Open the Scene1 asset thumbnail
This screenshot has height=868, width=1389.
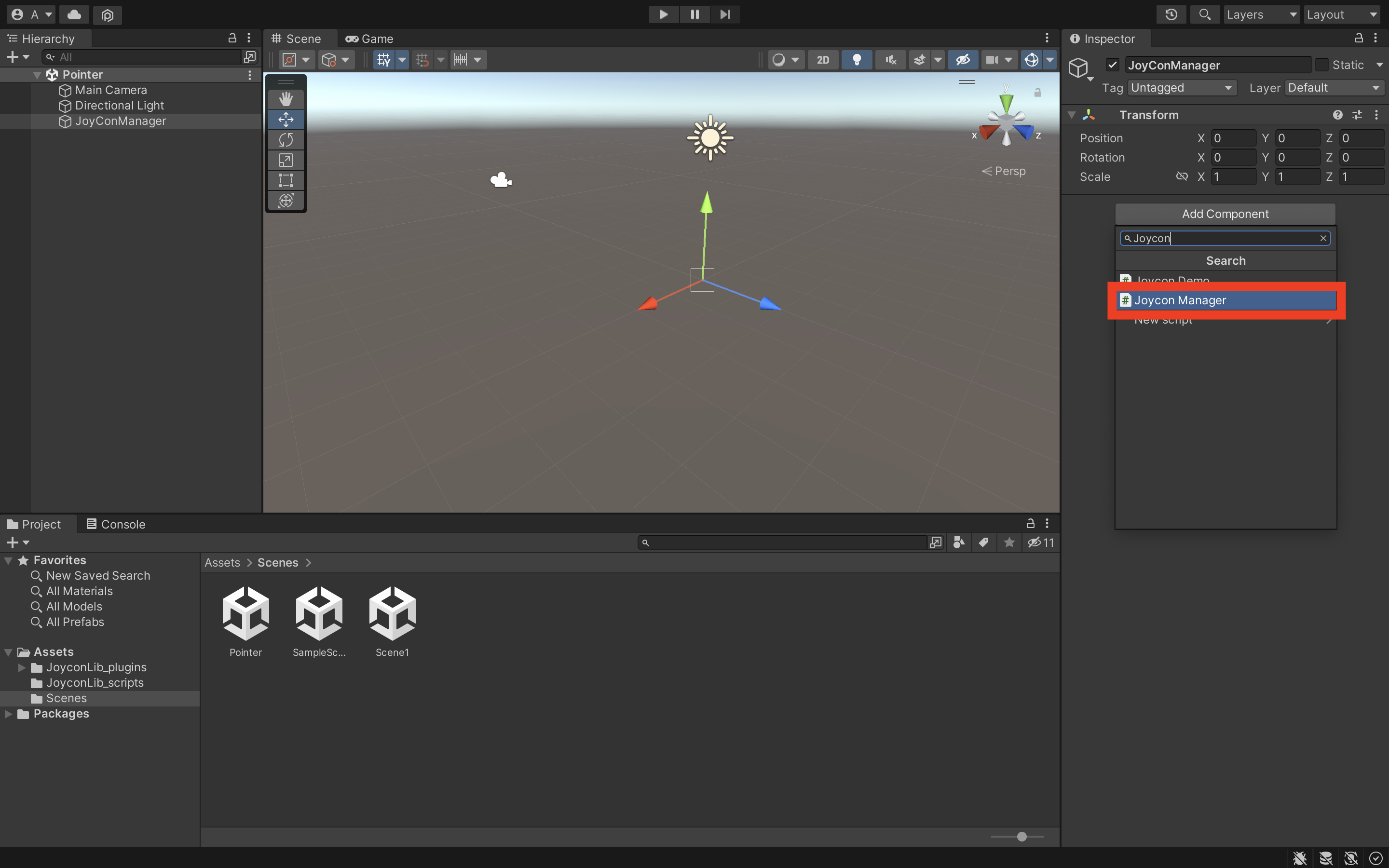(x=392, y=614)
